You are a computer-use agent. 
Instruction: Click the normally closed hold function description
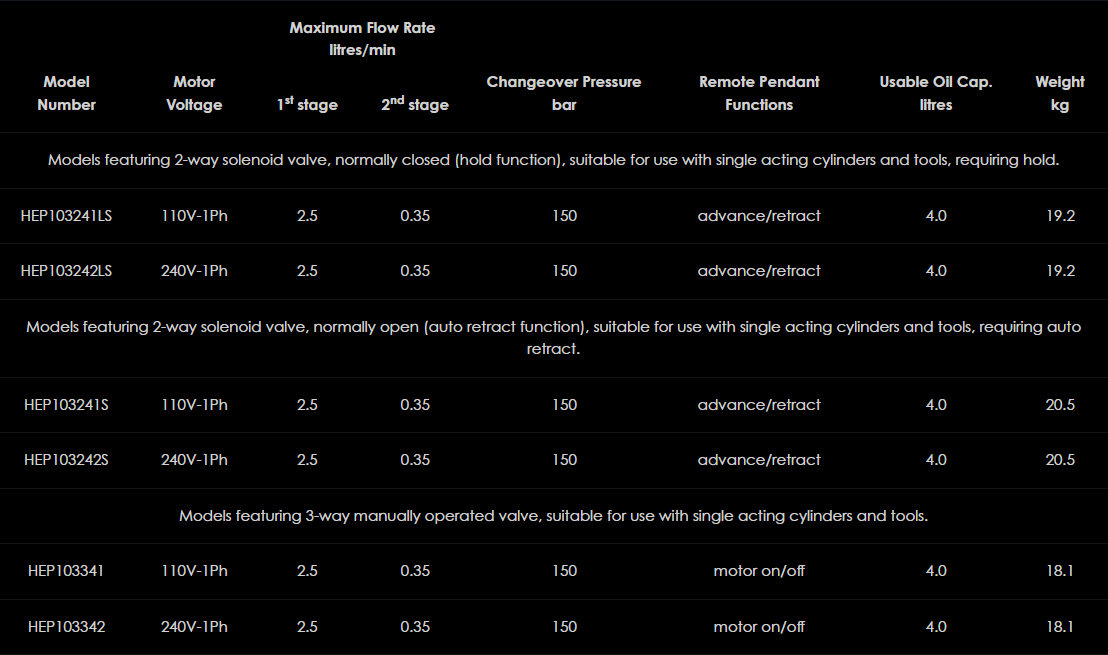point(553,160)
